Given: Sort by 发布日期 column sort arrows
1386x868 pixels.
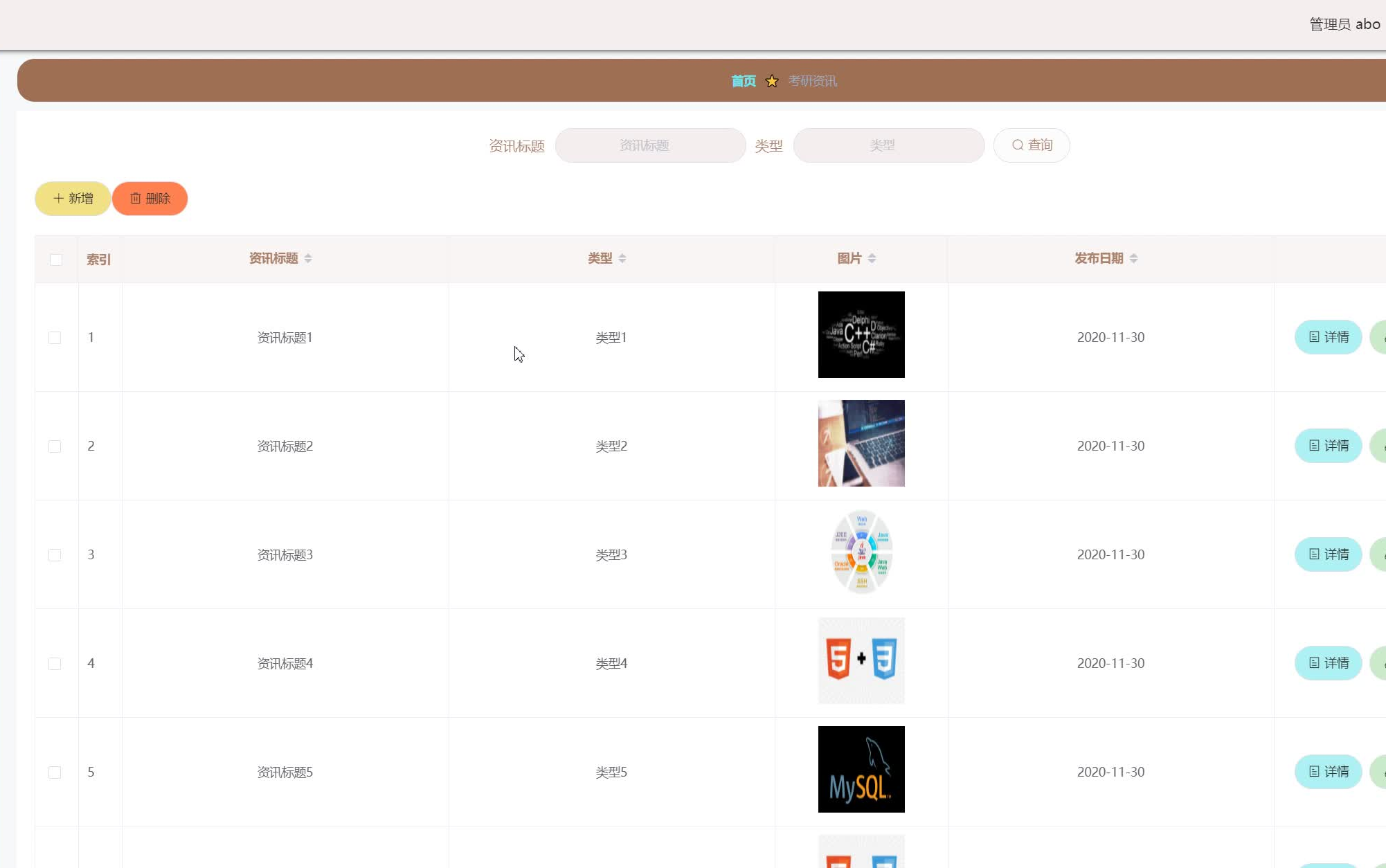Looking at the screenshot, I should click(x=1133, y=258).
